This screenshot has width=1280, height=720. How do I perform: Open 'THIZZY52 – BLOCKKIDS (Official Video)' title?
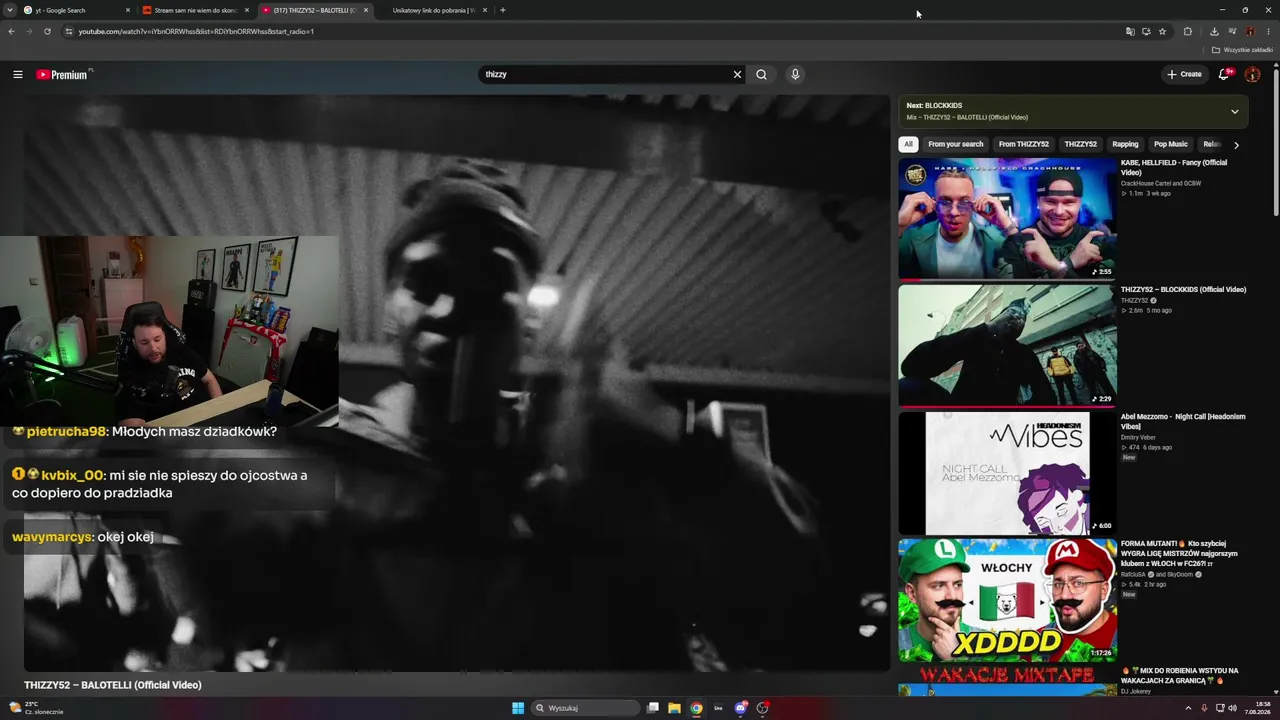pyautogui.click(x=1183, y=289)
